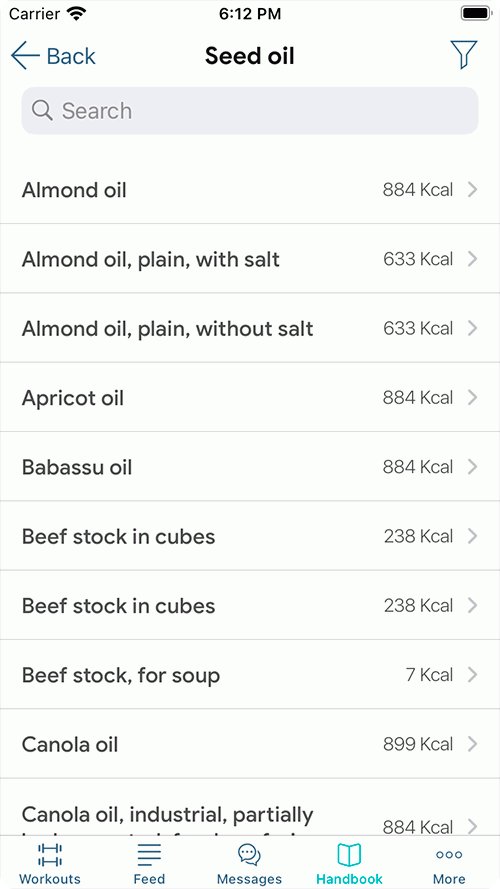Open Messages chat bubble icon

point(249,854)
